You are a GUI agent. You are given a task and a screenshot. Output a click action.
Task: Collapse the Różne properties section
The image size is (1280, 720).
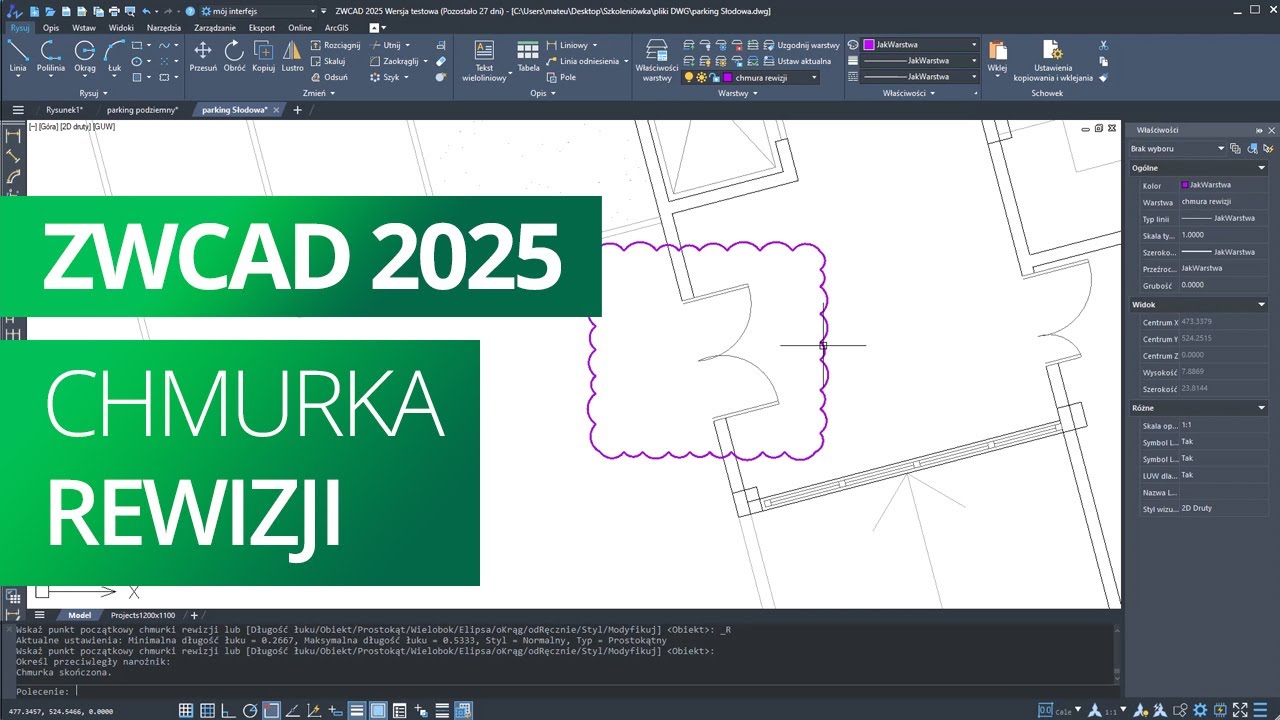click(1262, 408)
